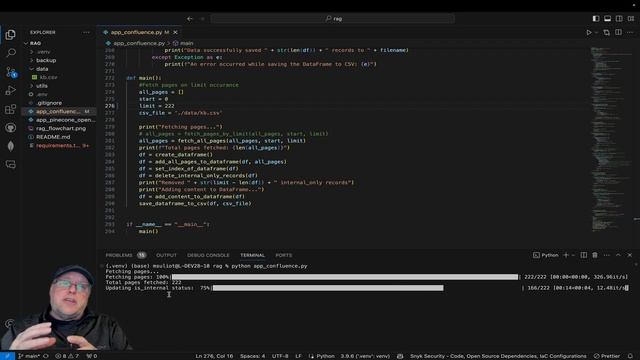Switch to the Ports panel tab
Viewport: 640px width, 360px height.
pyautogui.click(x=284, y=255)
